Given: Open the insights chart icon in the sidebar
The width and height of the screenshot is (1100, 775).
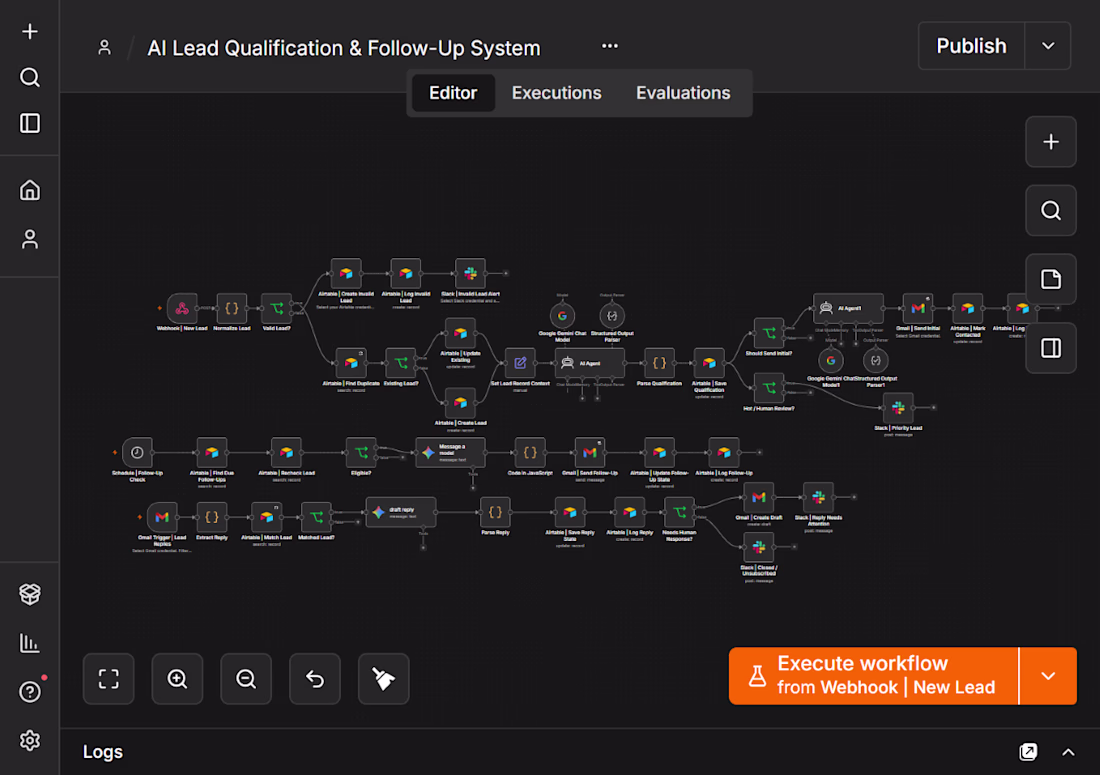Looking at the screenshot, I should (x=29, y=643).
